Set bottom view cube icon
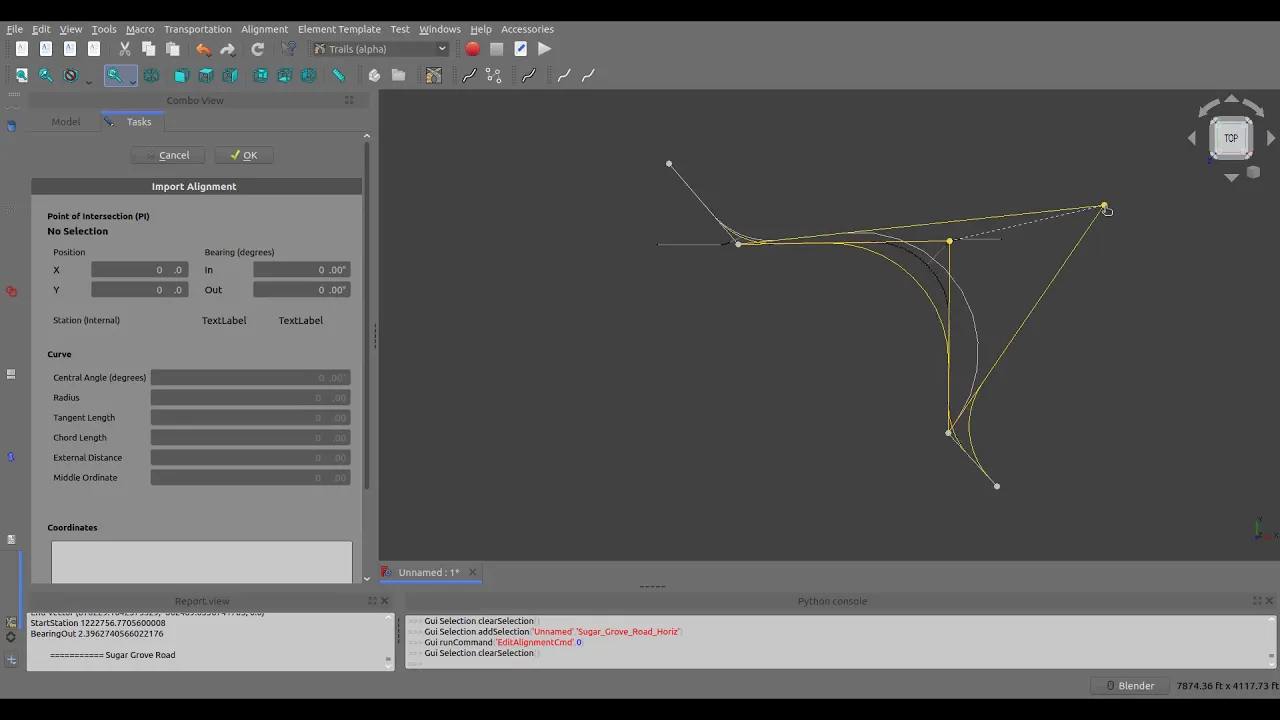 [x=284, y=75]
